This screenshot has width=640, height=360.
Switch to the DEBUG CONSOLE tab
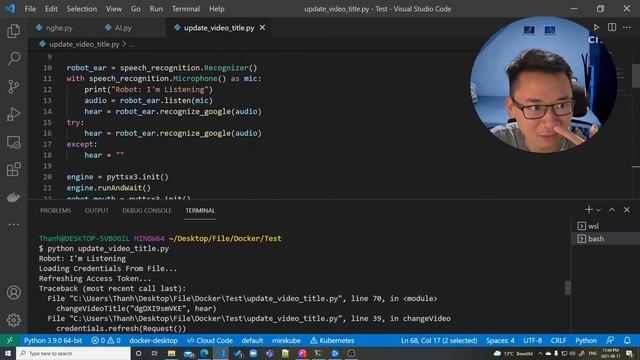click(147, 211)
